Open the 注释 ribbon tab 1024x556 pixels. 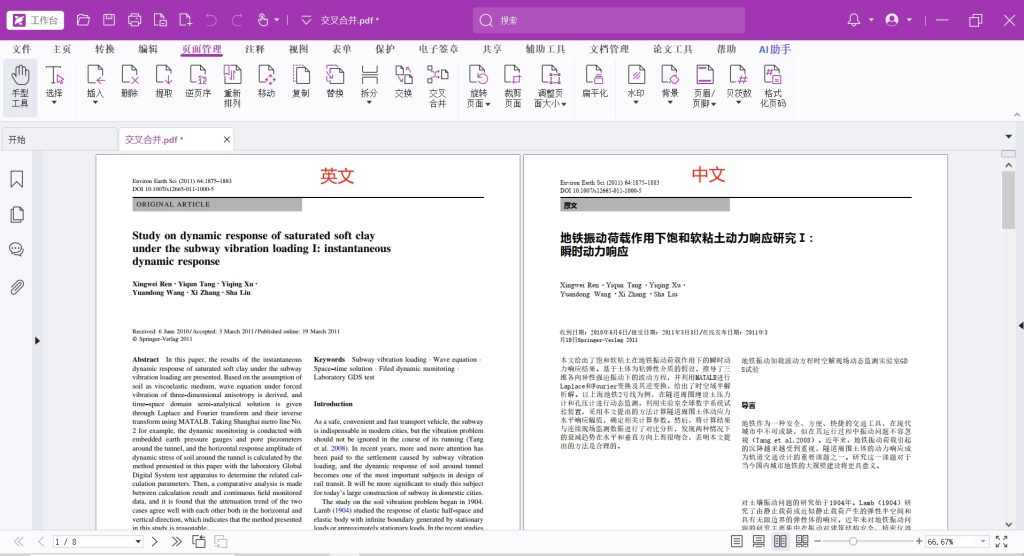[x=254, y=49]
